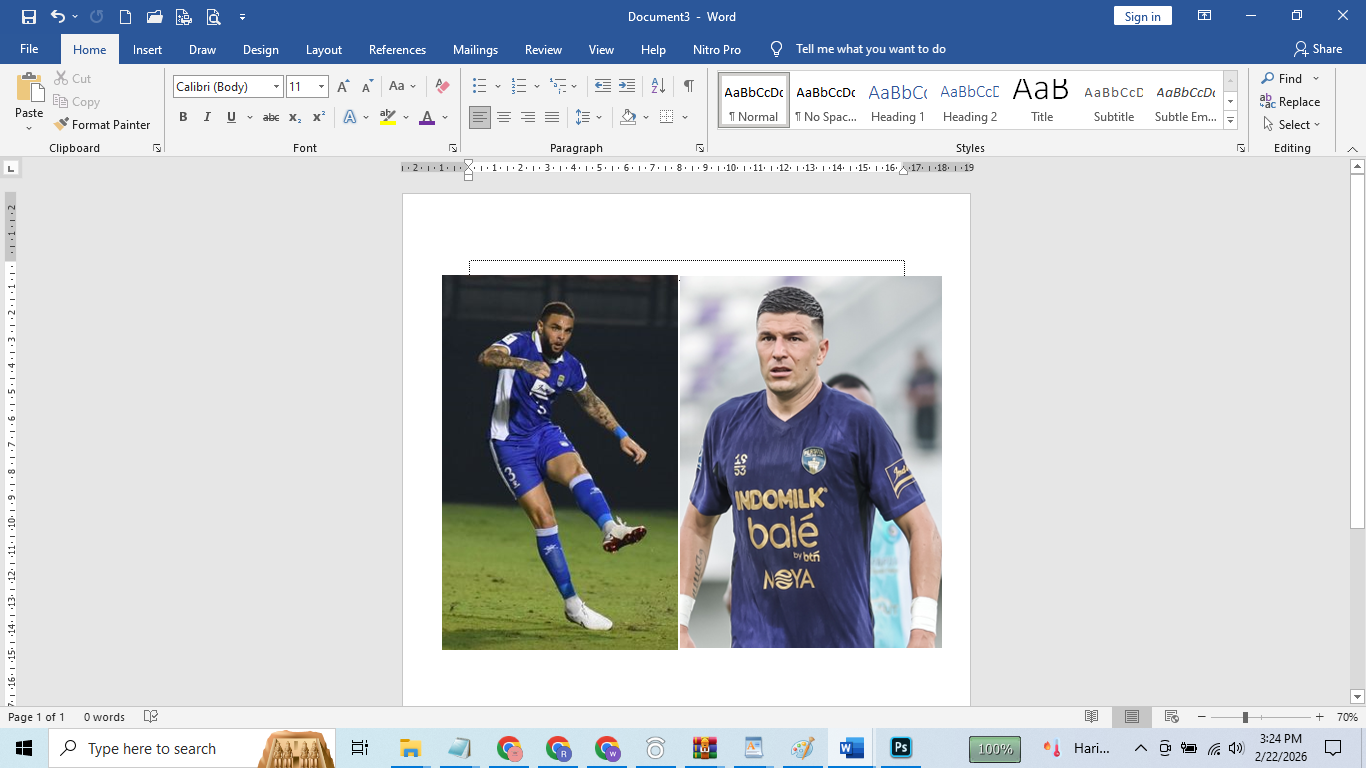The image size is (1366, 768).
Task: Open the Layout ribbon tab
Action: coord(323,49)
